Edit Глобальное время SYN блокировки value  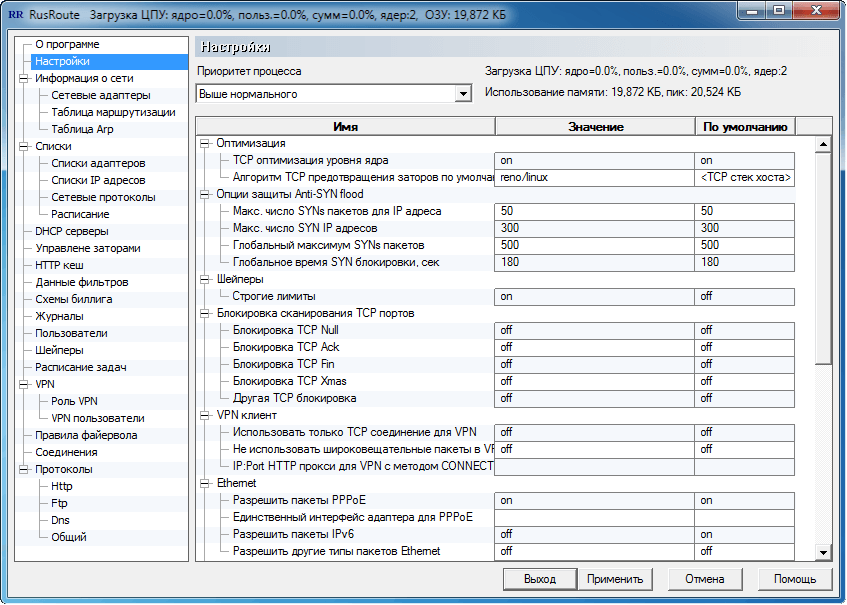[594, 263]
